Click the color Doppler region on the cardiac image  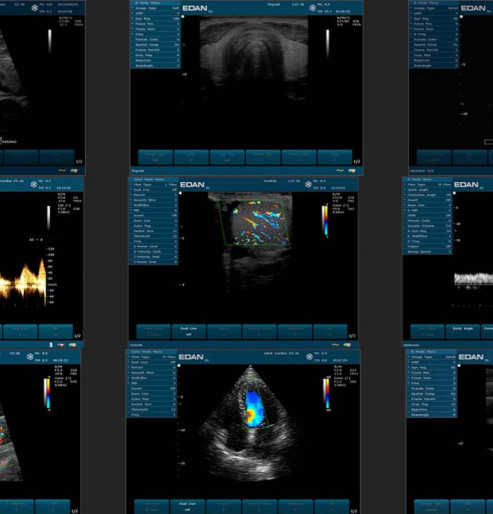[x=254, y=409]
